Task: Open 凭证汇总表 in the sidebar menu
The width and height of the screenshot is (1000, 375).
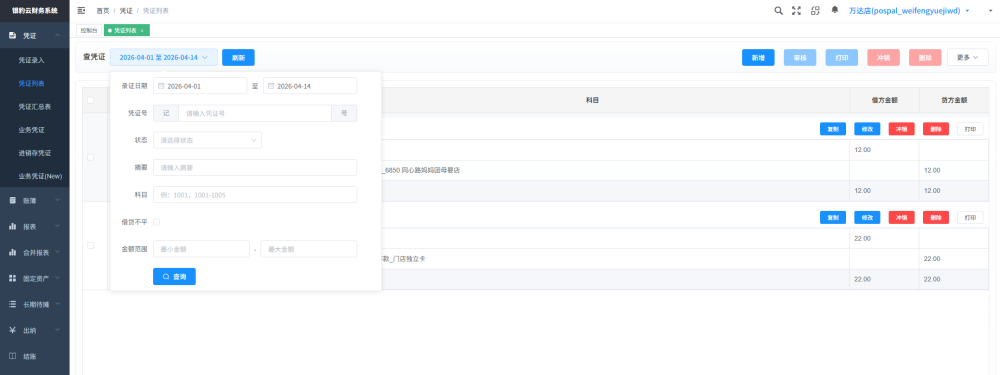Action: [34, 107]
